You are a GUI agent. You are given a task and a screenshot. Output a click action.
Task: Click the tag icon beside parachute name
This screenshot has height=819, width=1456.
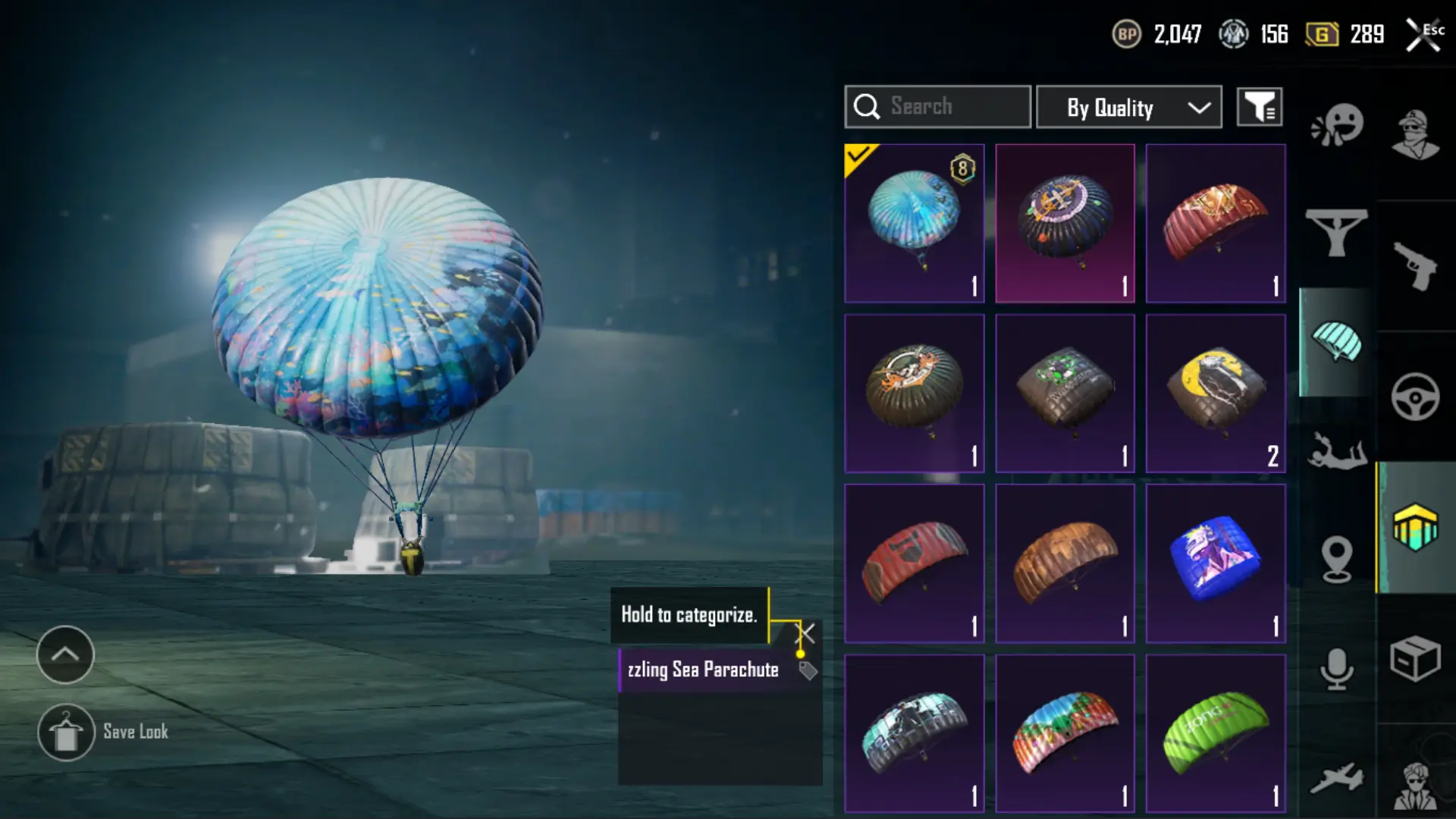808,670
